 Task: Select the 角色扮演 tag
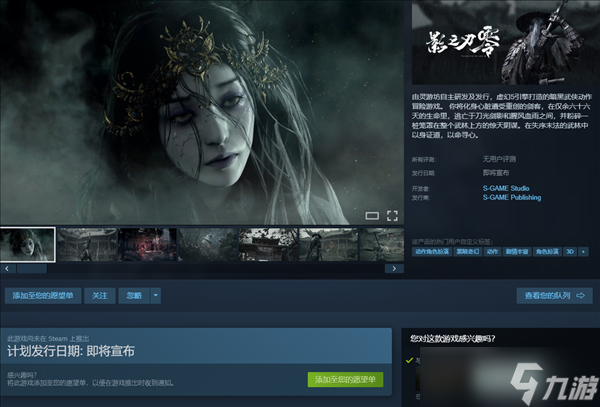point(547,251)
